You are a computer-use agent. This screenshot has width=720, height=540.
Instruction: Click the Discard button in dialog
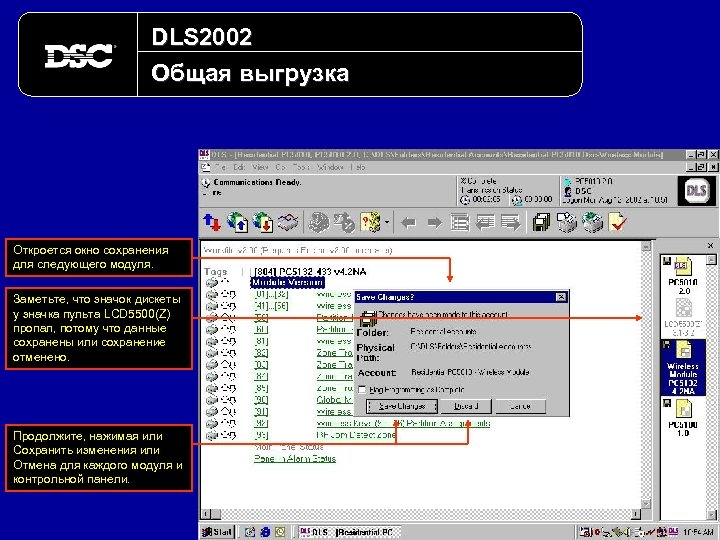pos(466,406)
